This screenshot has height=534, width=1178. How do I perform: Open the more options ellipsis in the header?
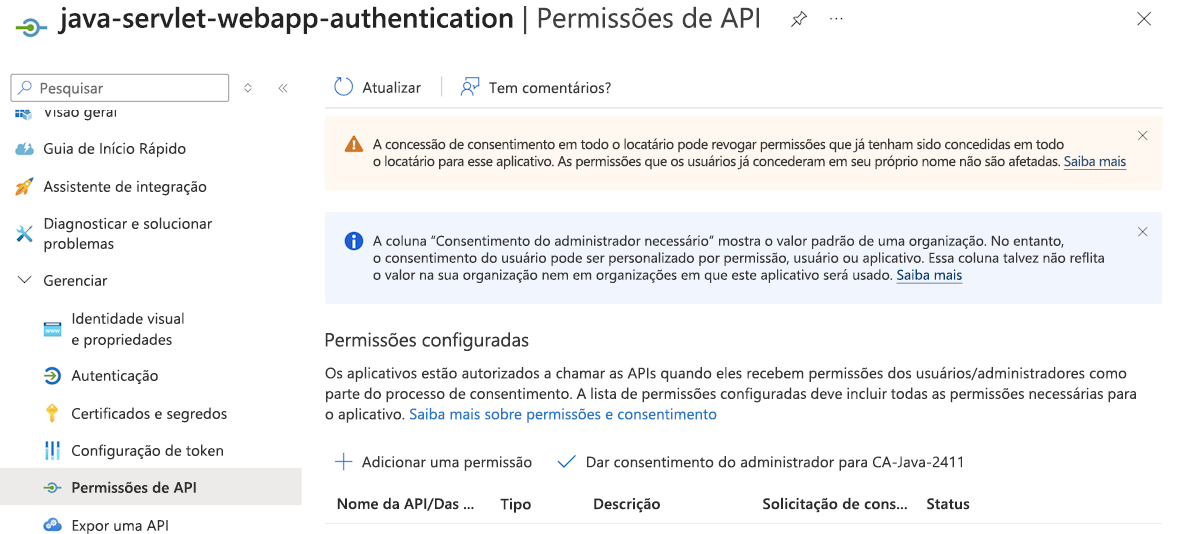(836, 19)
